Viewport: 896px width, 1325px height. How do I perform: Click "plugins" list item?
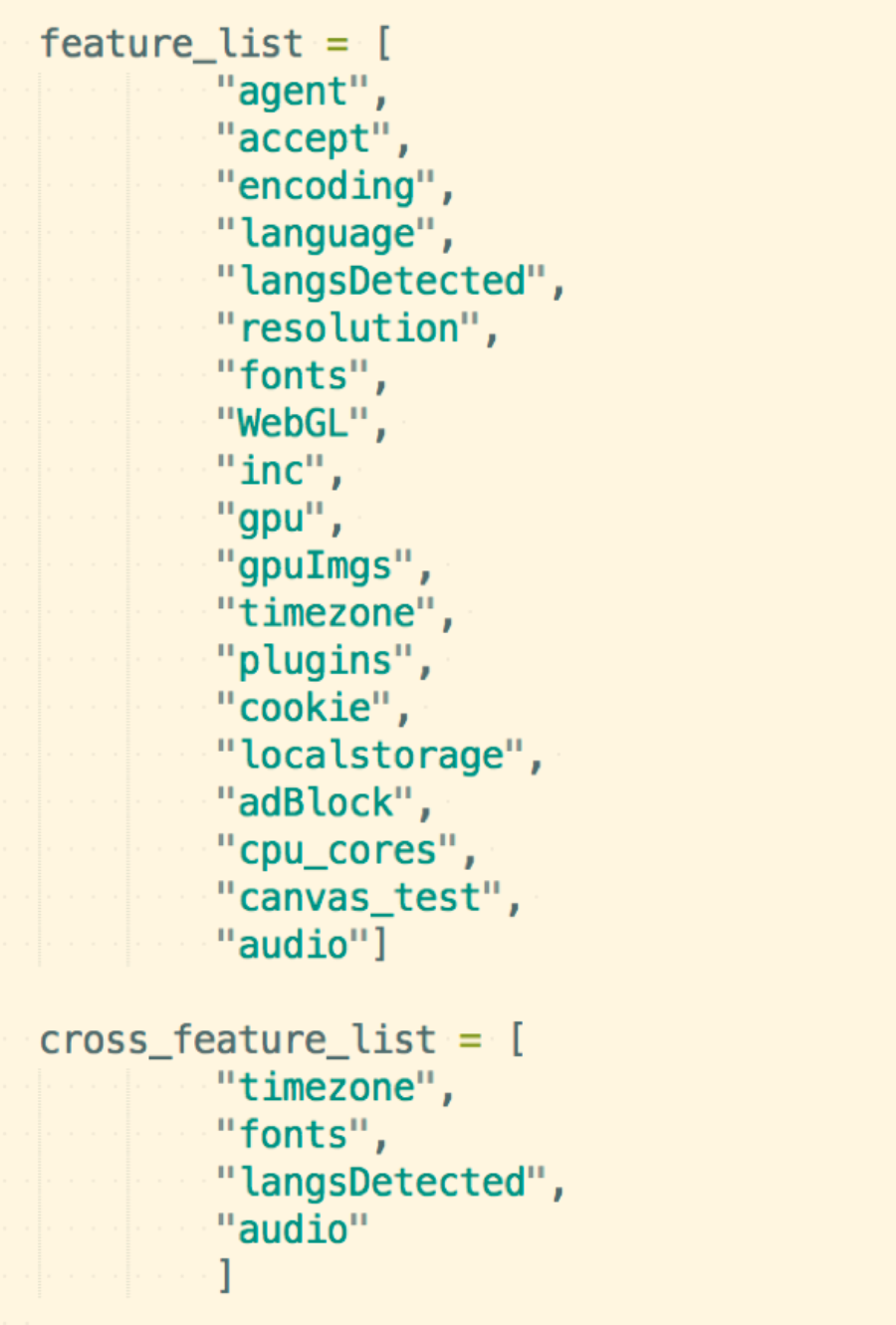click(316, 661)
